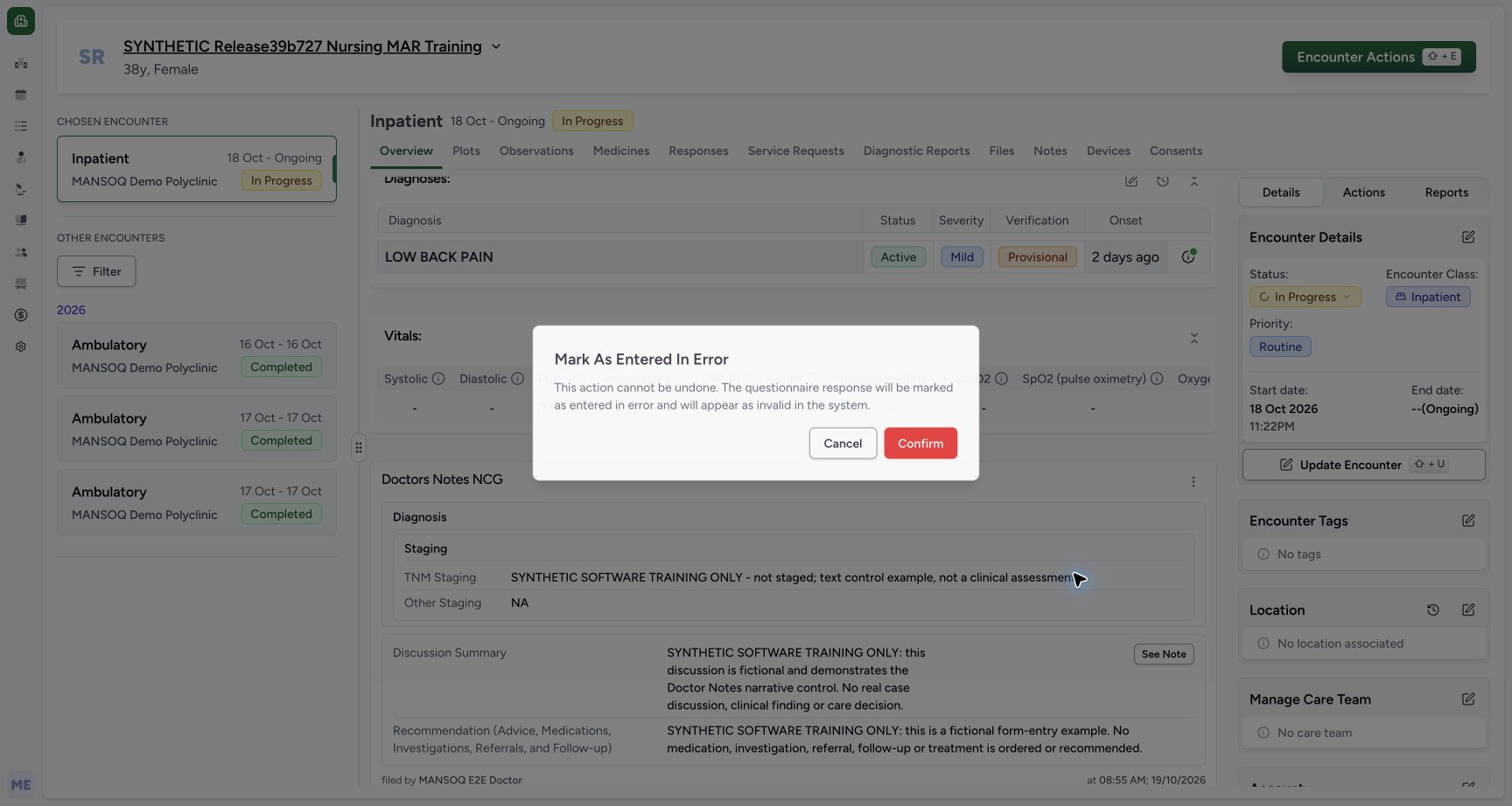Screen dimensions: 1512x806
Task: Edit Manage Care Team pencil icon
Action: point(1468,699)
